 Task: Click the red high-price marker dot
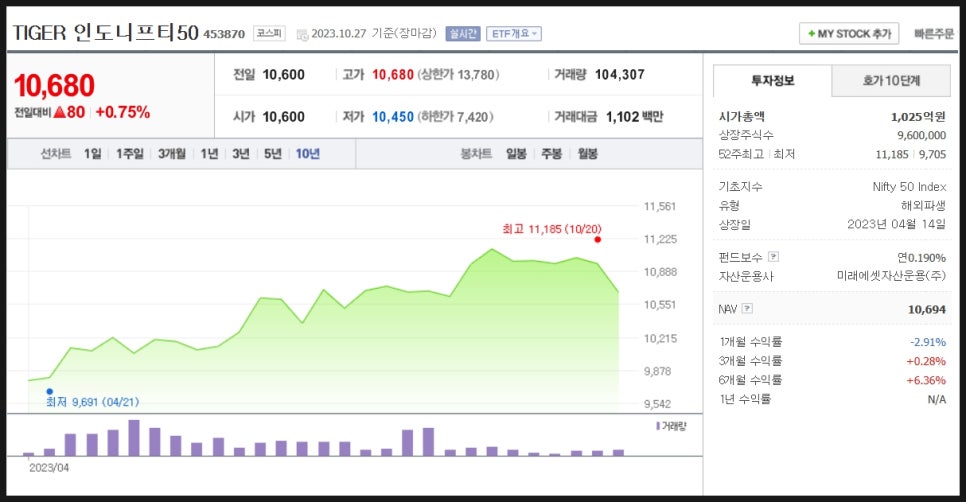(x=597, y=239)
